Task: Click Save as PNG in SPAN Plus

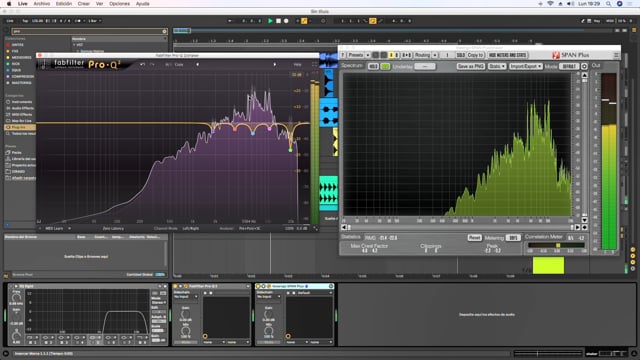Action: (x=471, y=66)
